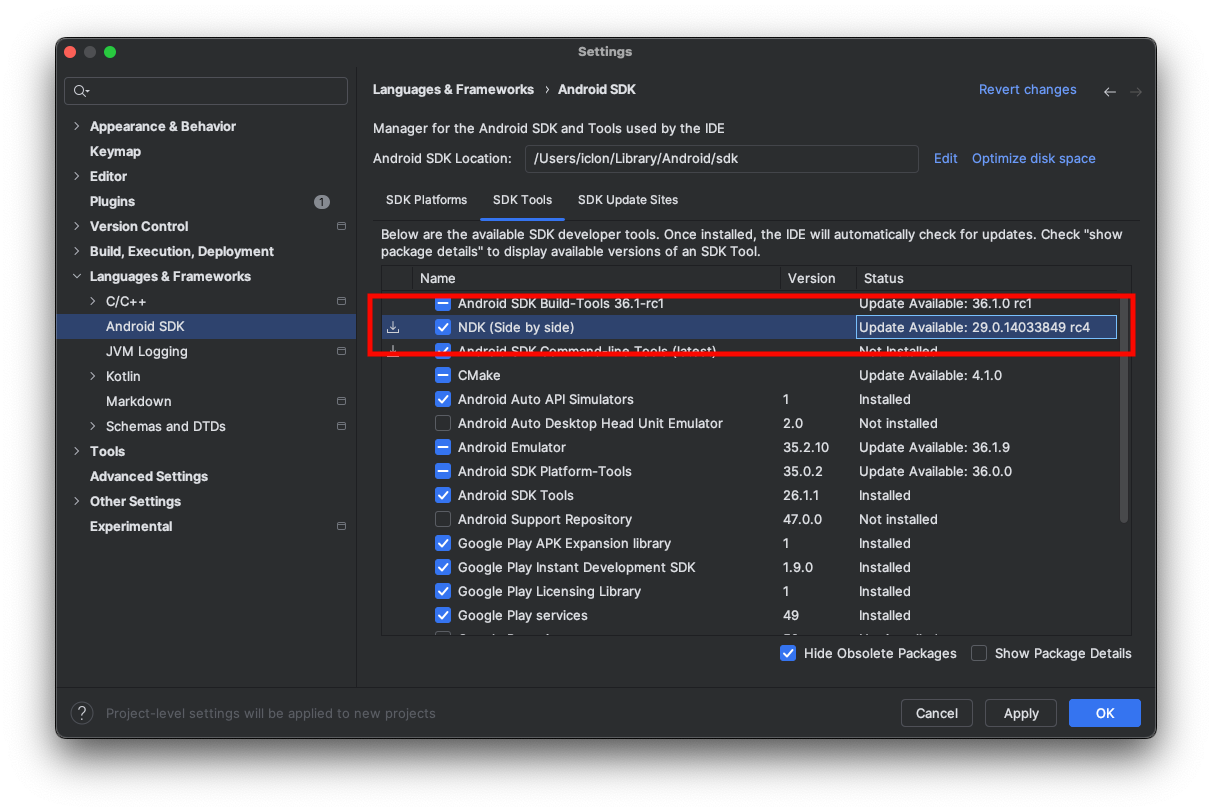The height and width of the screenshot is (812, 1212).
Task: Open Keymap settings page
Action: click(x=115, y=151)
